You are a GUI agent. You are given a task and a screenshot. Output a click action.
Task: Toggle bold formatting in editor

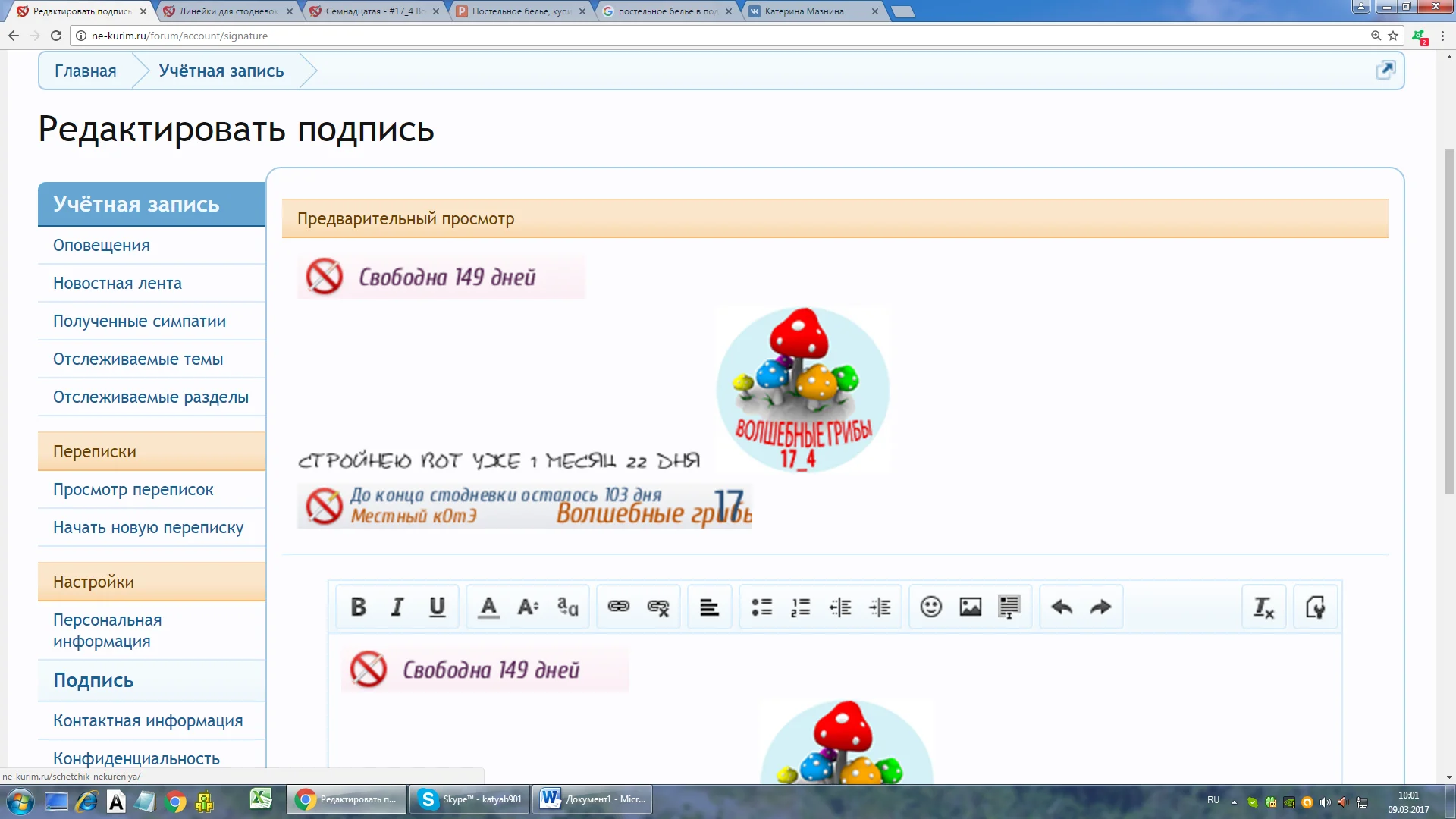(x=359, y=607)
